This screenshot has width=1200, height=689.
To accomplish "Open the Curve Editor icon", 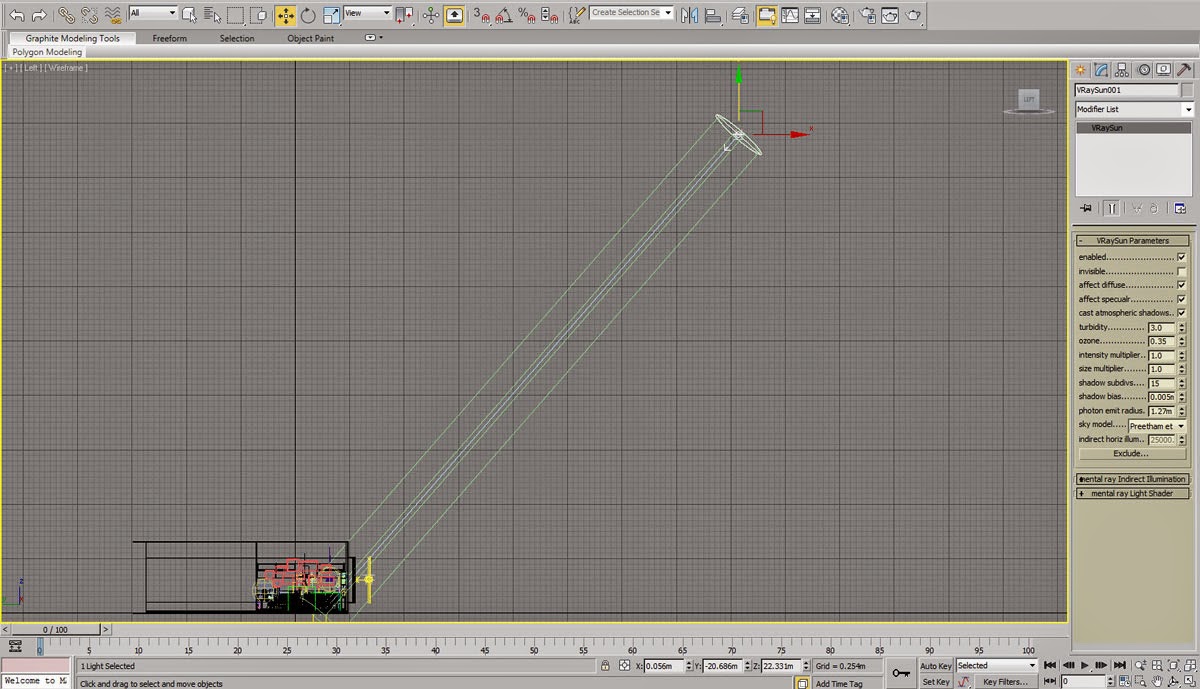I will [790, 14].
